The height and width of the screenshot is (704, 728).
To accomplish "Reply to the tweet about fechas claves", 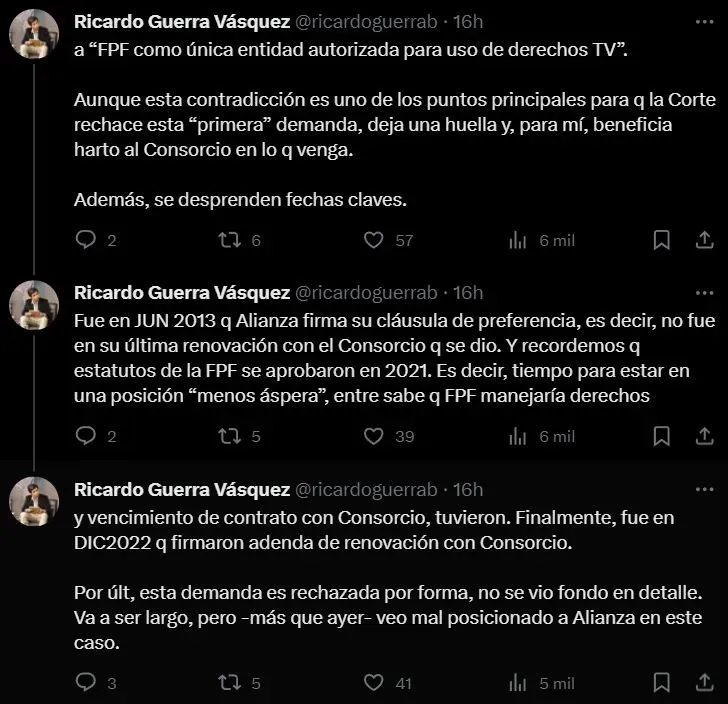I will point(86,240).
